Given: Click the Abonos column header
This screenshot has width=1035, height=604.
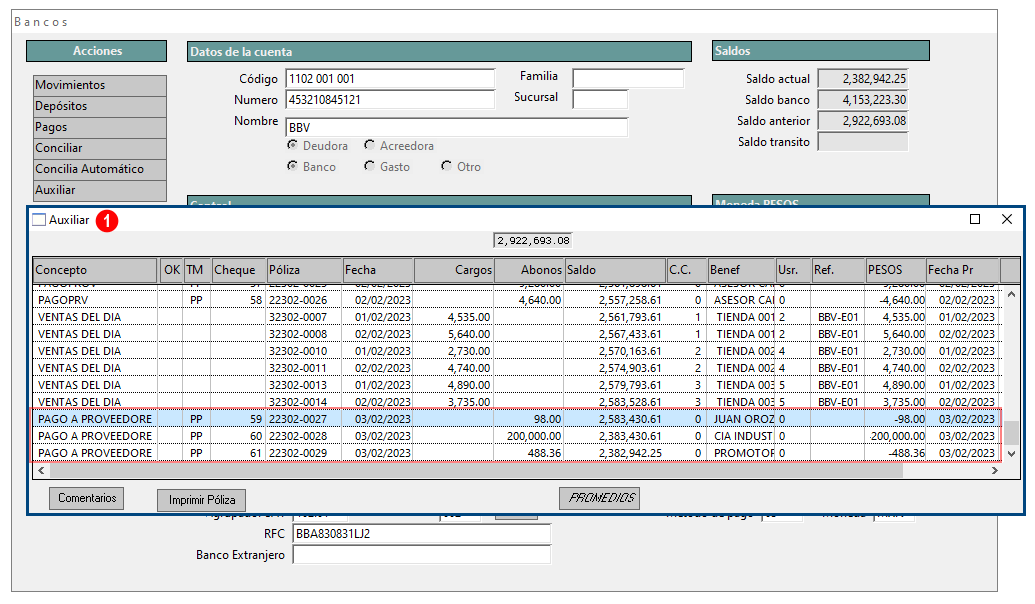Looking at the screenshot, I should click(529, 270).
